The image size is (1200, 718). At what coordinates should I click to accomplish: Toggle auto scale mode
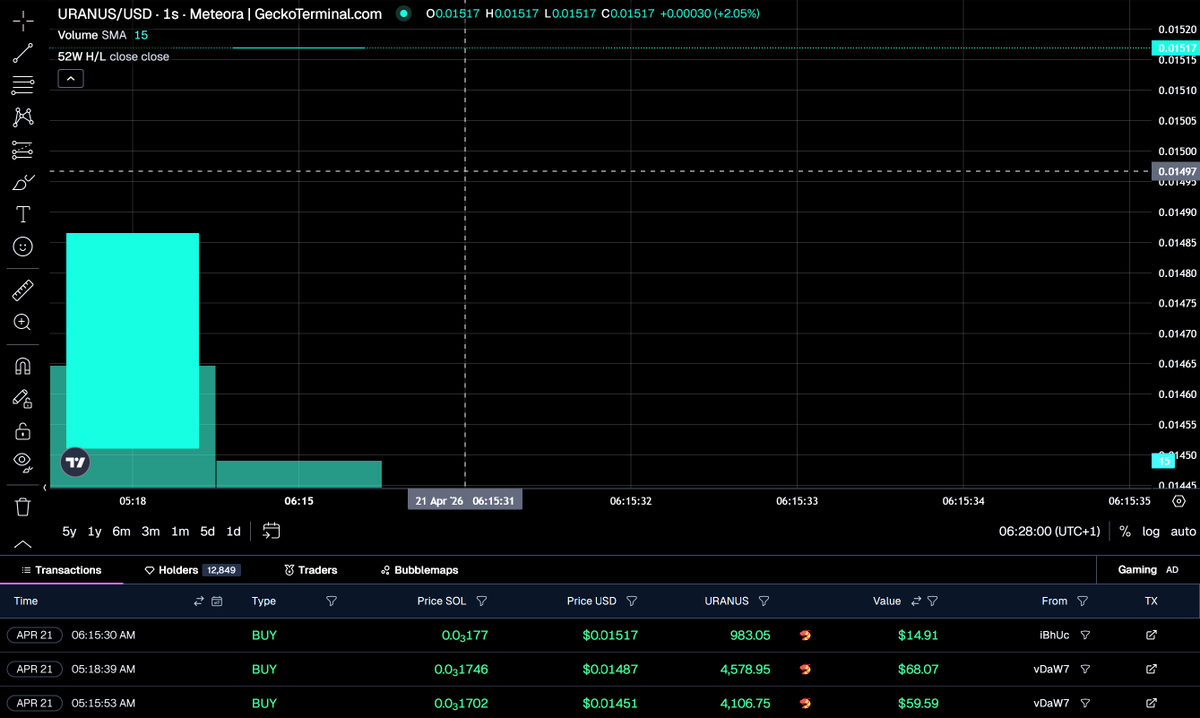tap(1183, 531)
